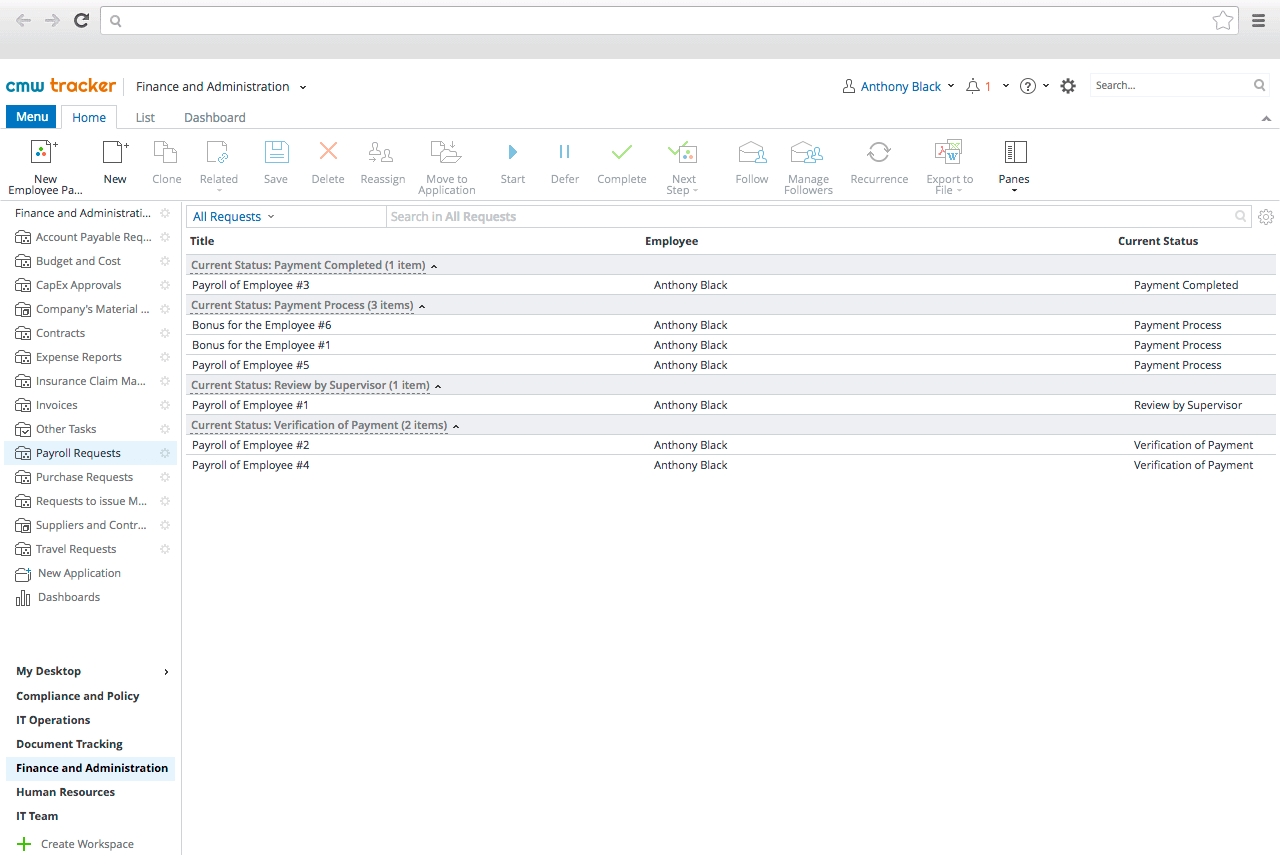
Task: Open the Document Tracking workspace
Action: click(69, 744)
